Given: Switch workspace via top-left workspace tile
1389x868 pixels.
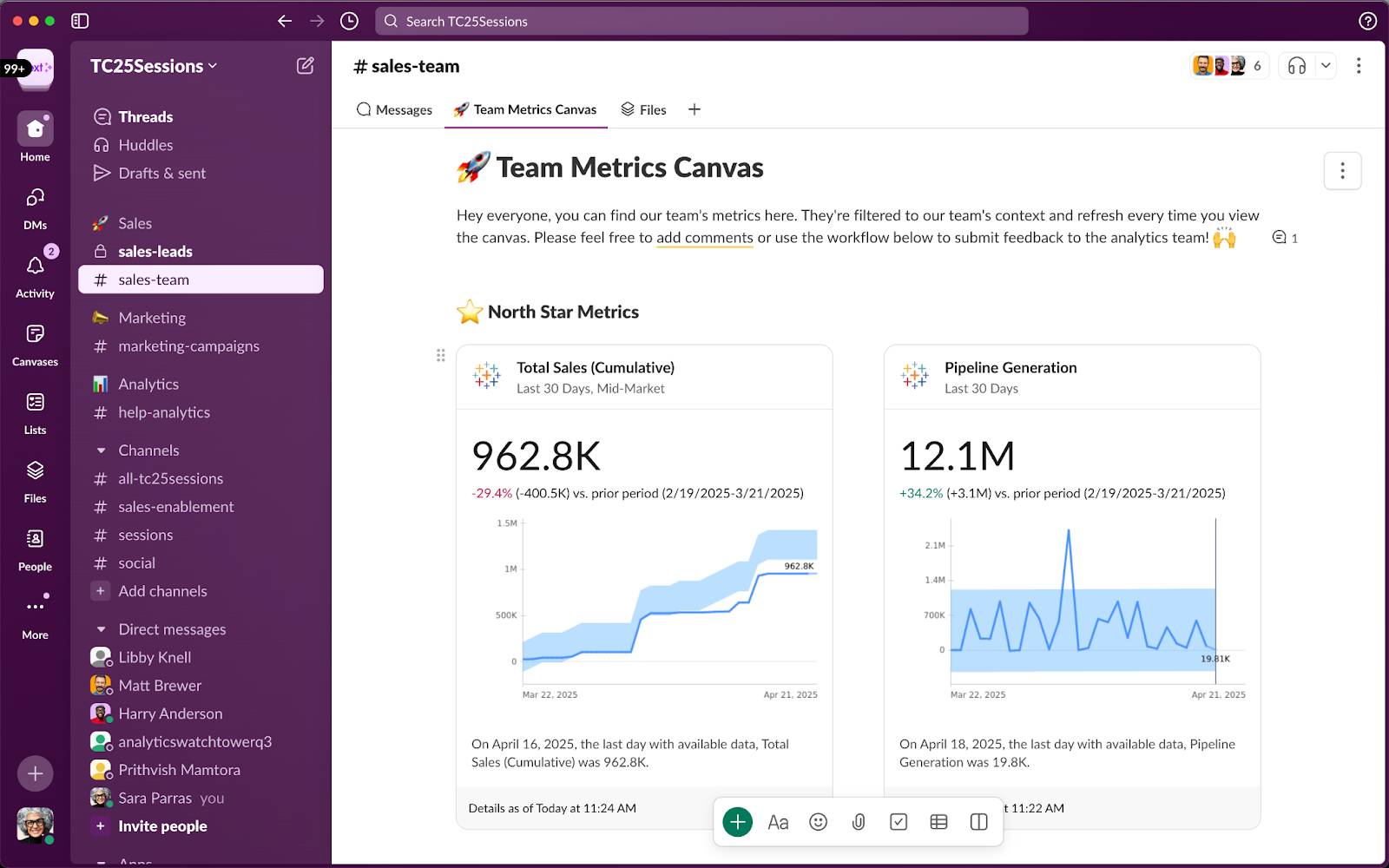Looking at the screenshot, I should [x=36, y=68].
